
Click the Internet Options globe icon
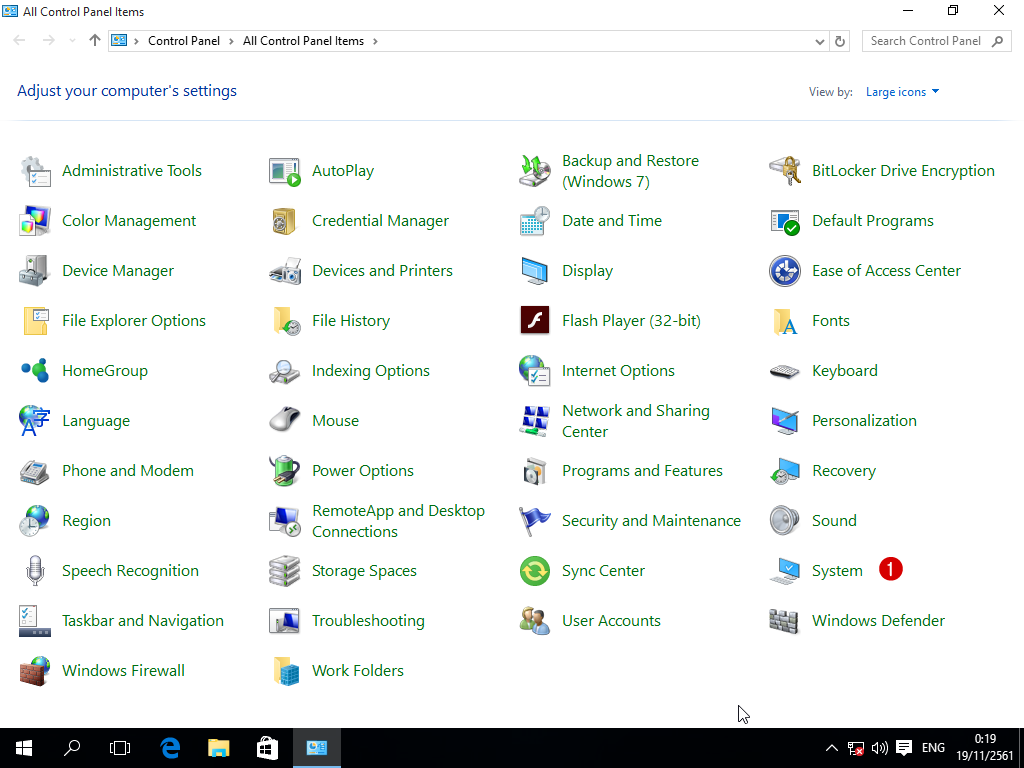pos(535,371)
